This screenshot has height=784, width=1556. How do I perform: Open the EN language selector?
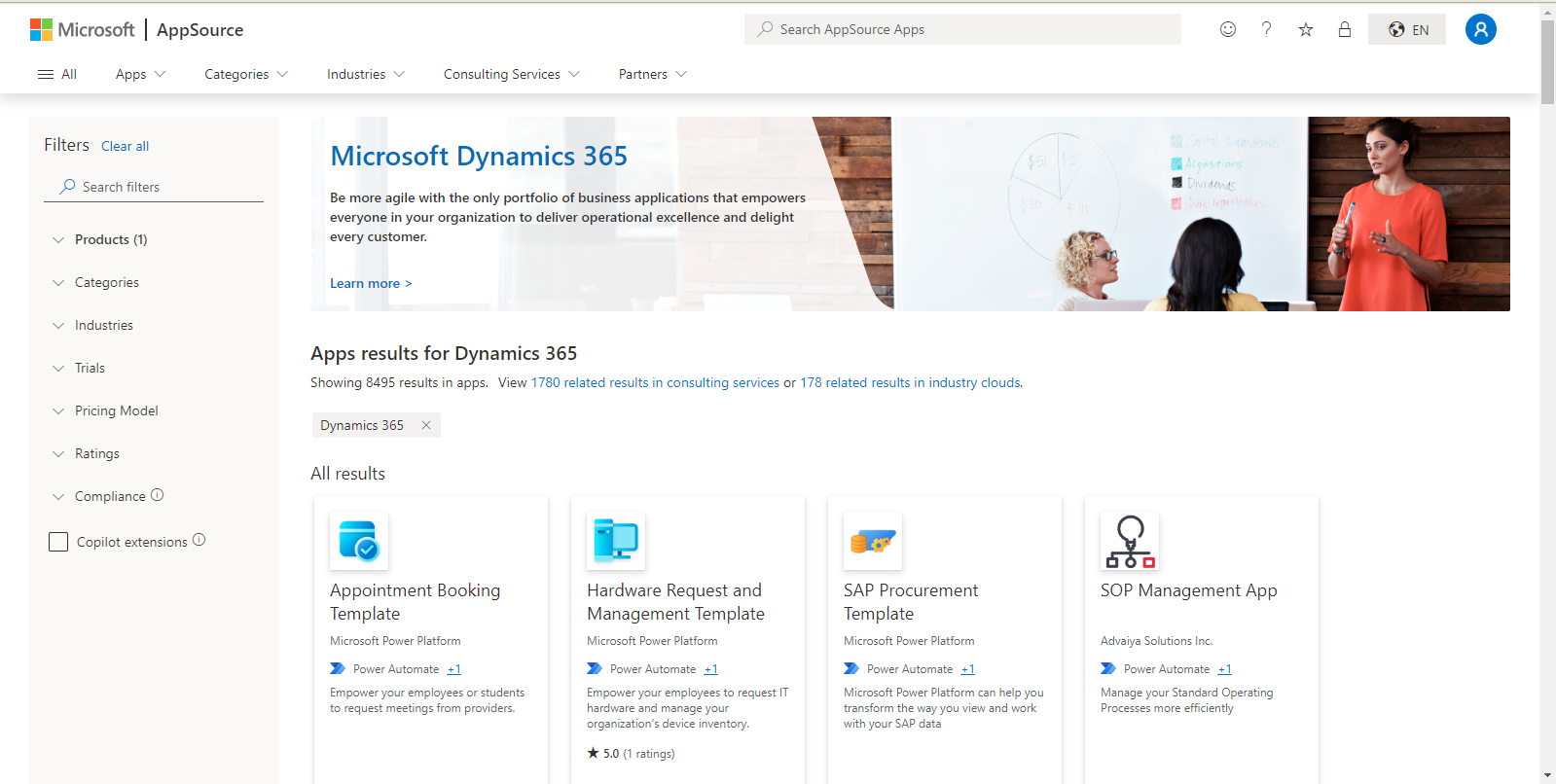1407,29
